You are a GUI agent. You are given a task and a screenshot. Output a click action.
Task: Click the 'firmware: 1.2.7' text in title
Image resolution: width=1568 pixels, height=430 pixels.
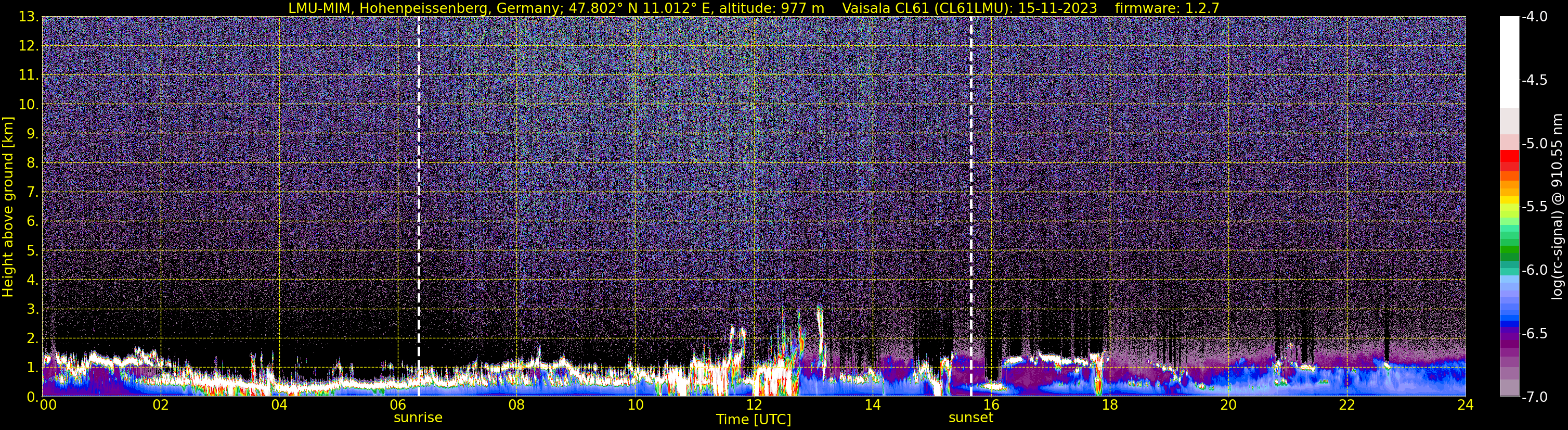[1167, 8]
